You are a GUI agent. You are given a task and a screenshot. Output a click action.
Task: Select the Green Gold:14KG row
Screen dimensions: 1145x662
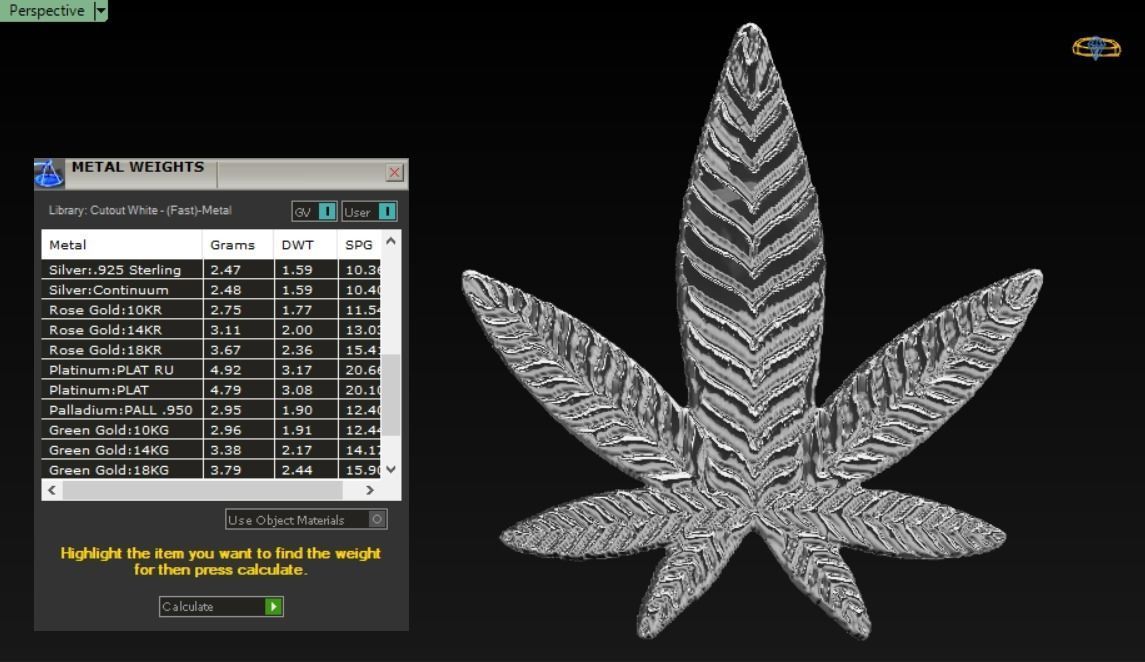click(211, 450)
